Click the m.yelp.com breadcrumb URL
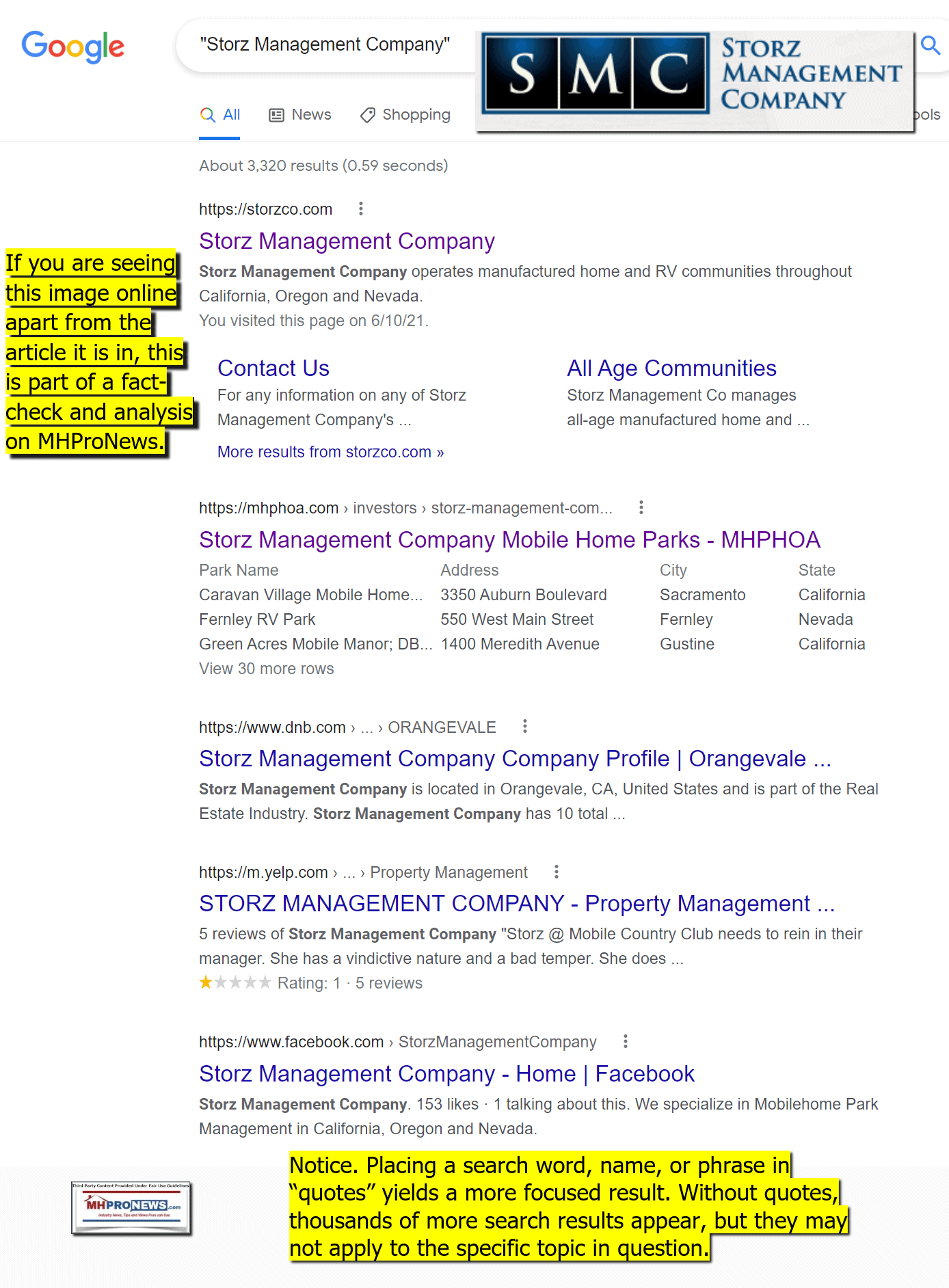The image size is (949, 1288). click(x=363, y=872)
